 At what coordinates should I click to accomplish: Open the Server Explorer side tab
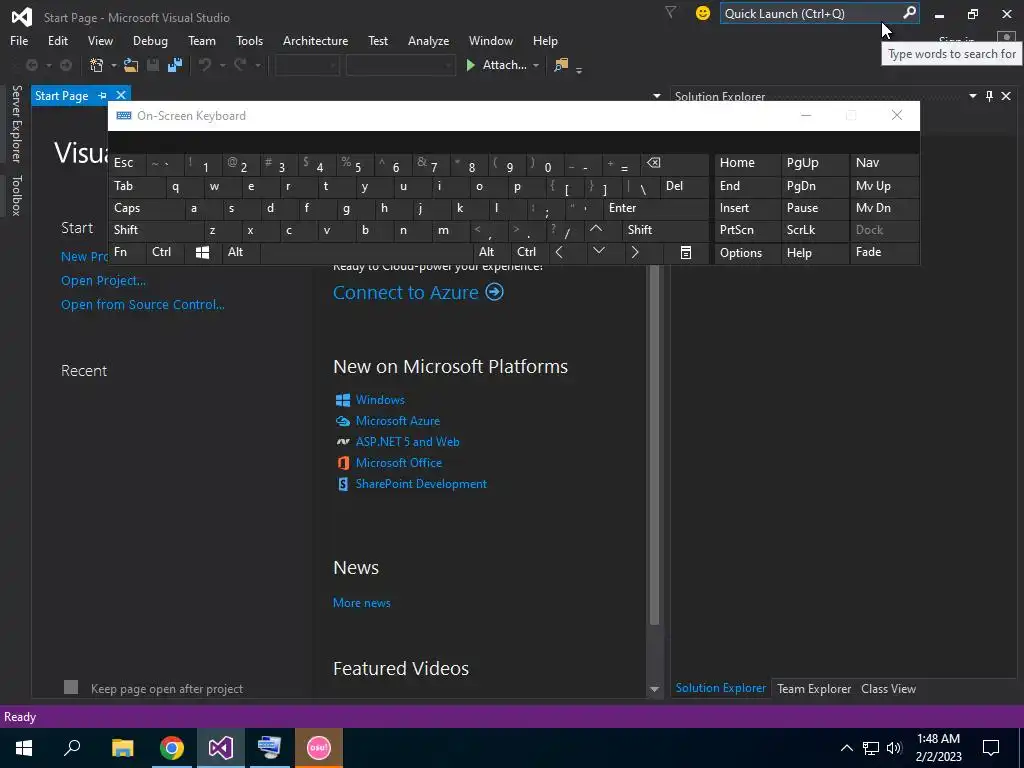[16, 124]
